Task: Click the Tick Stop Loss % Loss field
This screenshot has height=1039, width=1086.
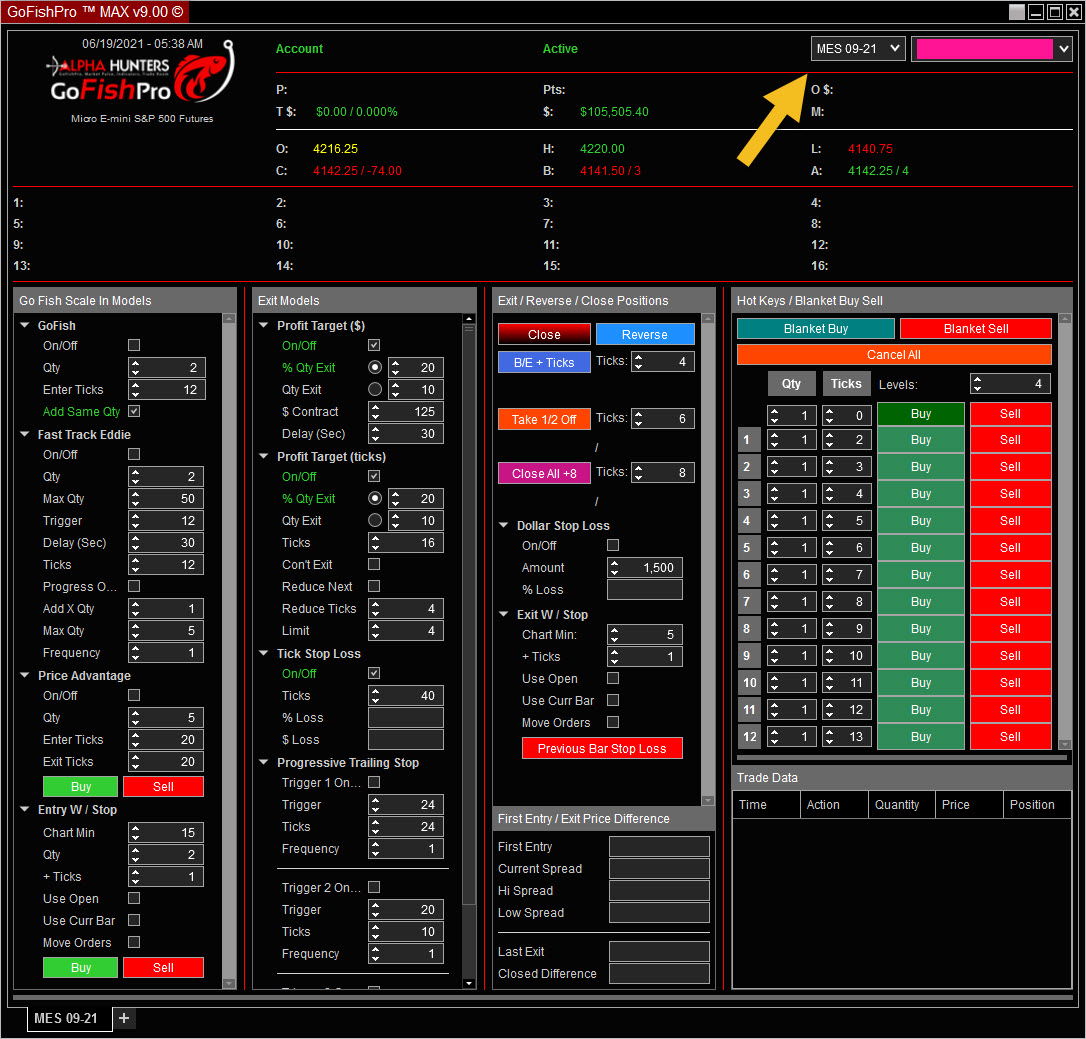Action: tap(406, 718)
